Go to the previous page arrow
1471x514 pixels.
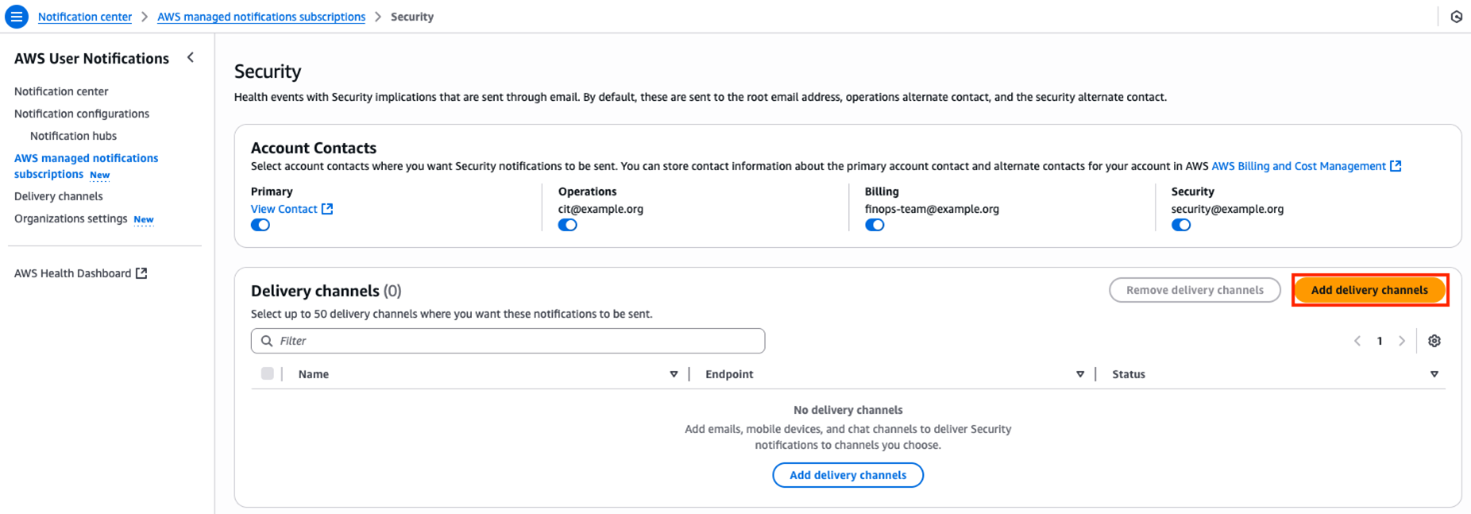pos(1357,341)
